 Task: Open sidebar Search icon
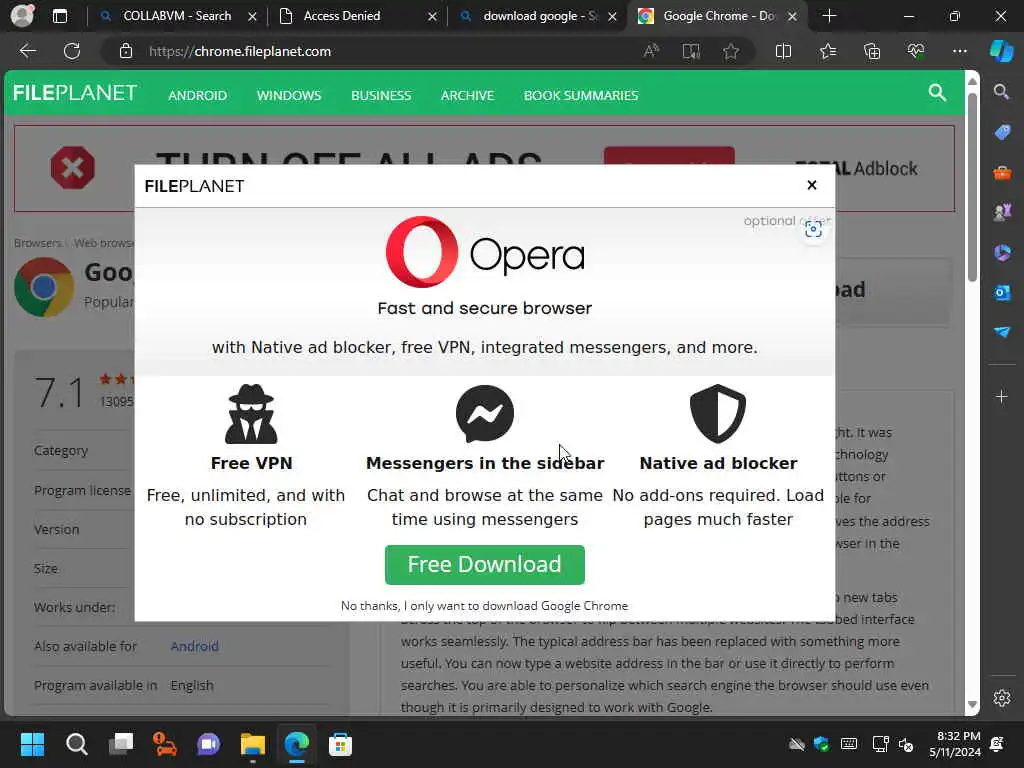coord(1002,91)
